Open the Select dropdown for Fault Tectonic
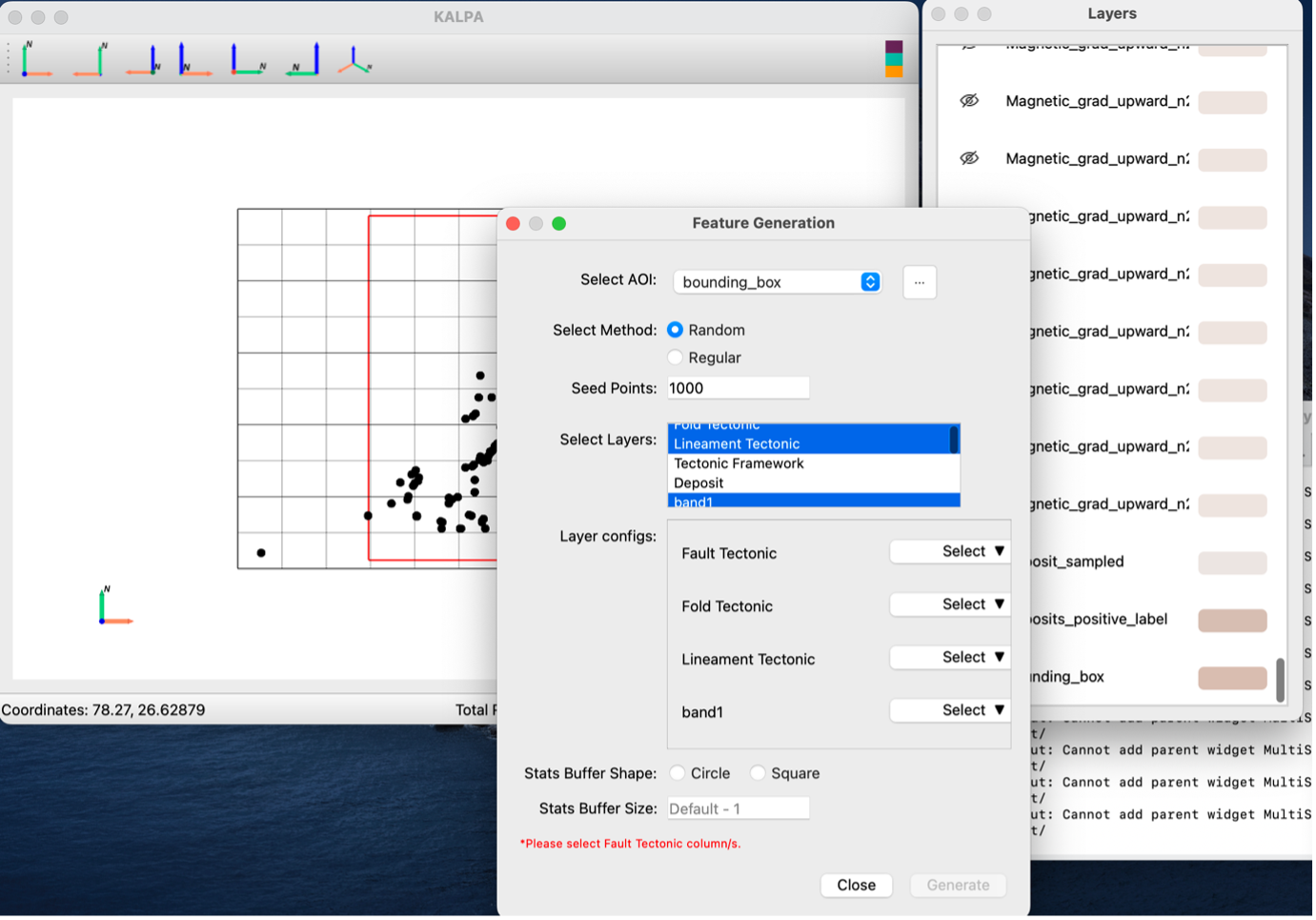Screen dimensions: 1316x920 [x=950, y=552]
